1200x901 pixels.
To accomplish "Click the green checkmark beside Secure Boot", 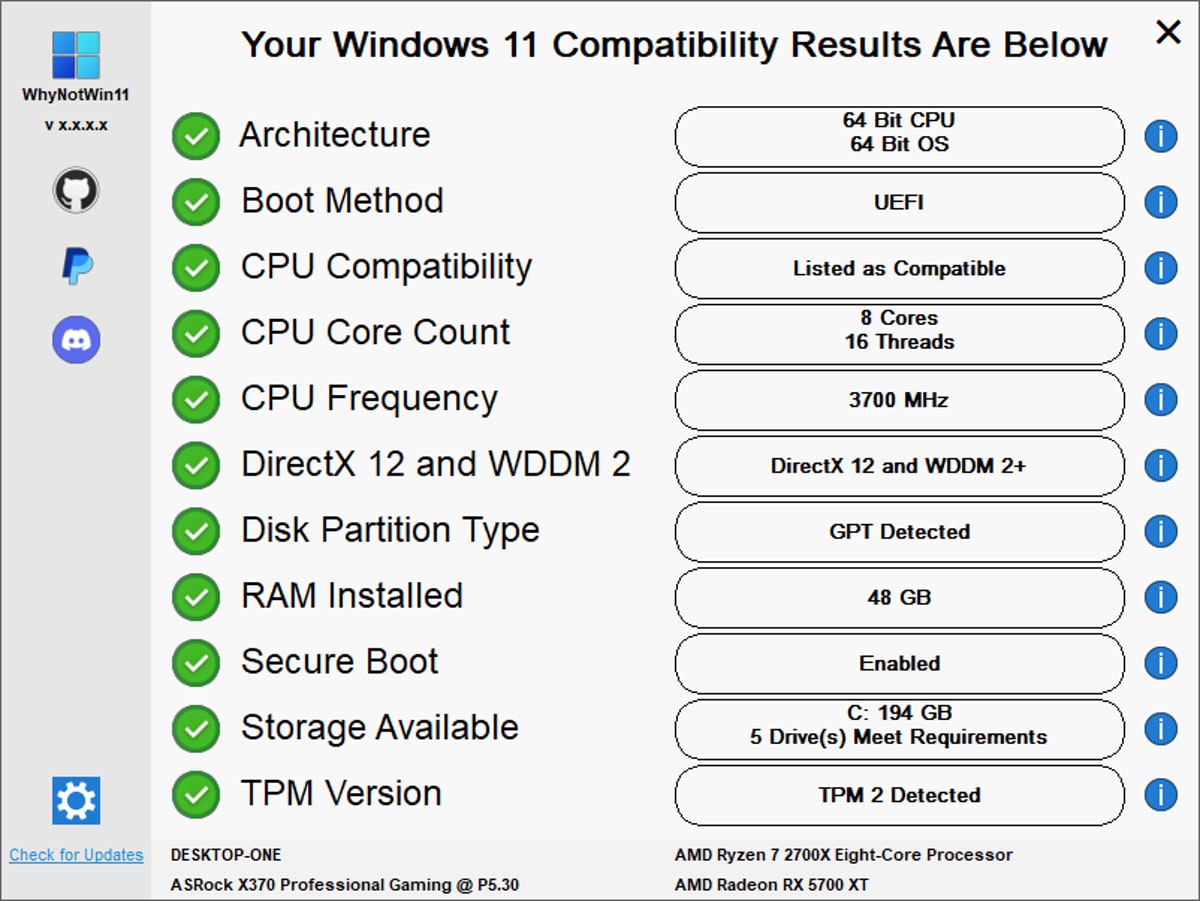I will (196, 663).
